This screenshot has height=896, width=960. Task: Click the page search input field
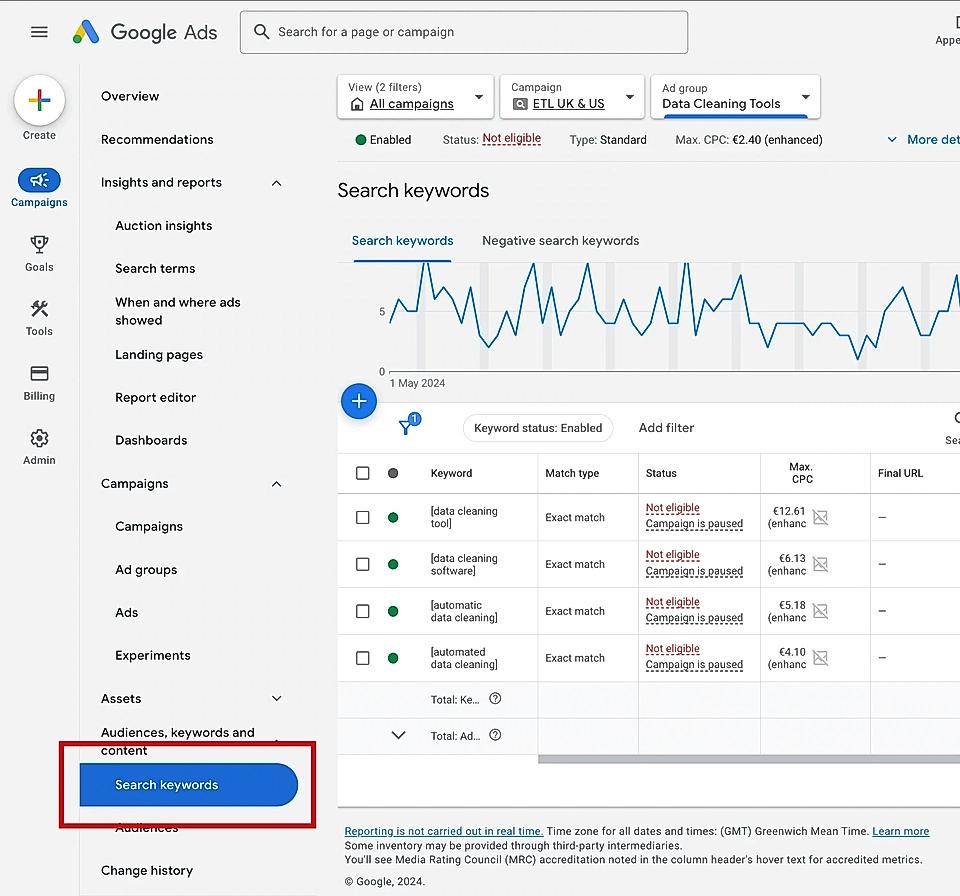coord(463,32)
